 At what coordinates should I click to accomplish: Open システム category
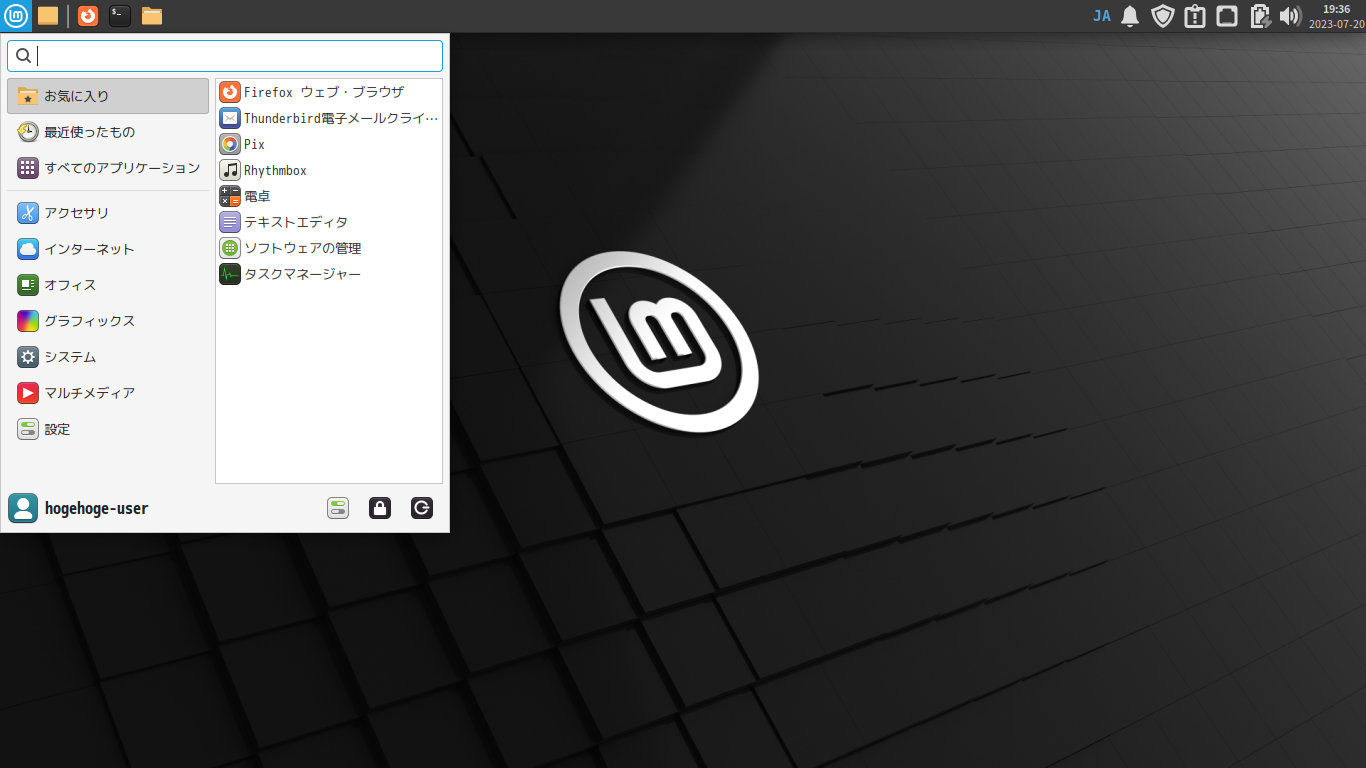[x=108, y=357]
